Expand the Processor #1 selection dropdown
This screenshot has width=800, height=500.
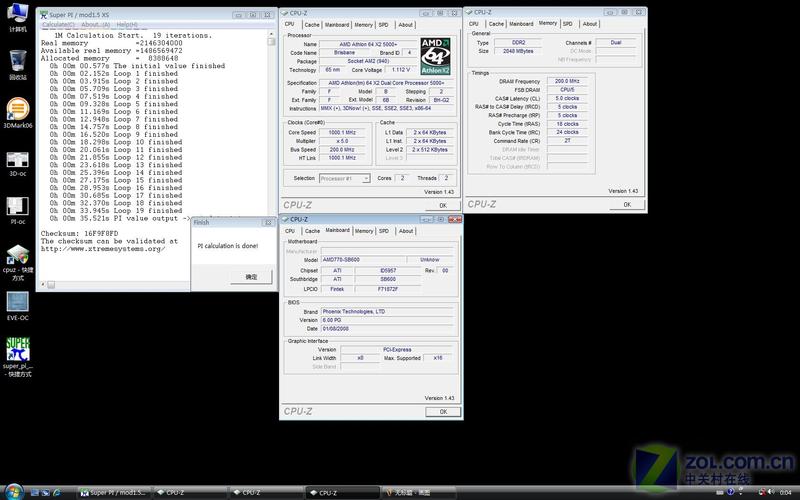[366, 179]
